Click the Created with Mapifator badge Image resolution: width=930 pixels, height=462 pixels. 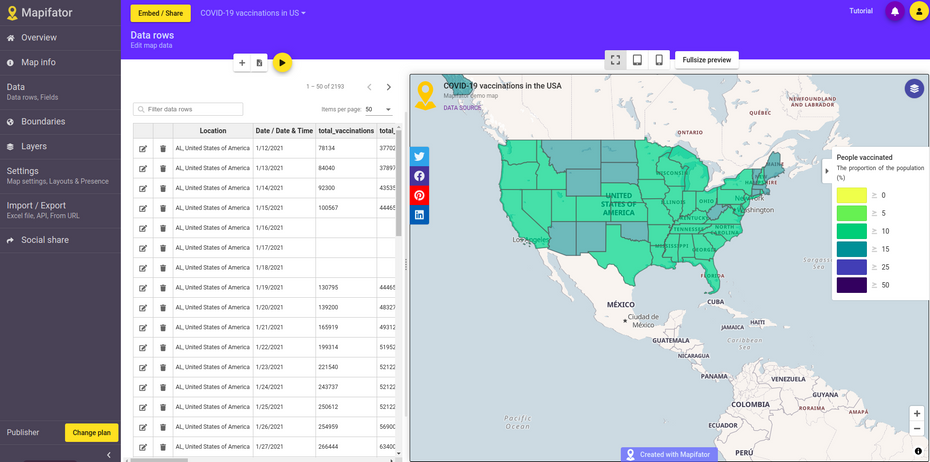pos(670,455)
